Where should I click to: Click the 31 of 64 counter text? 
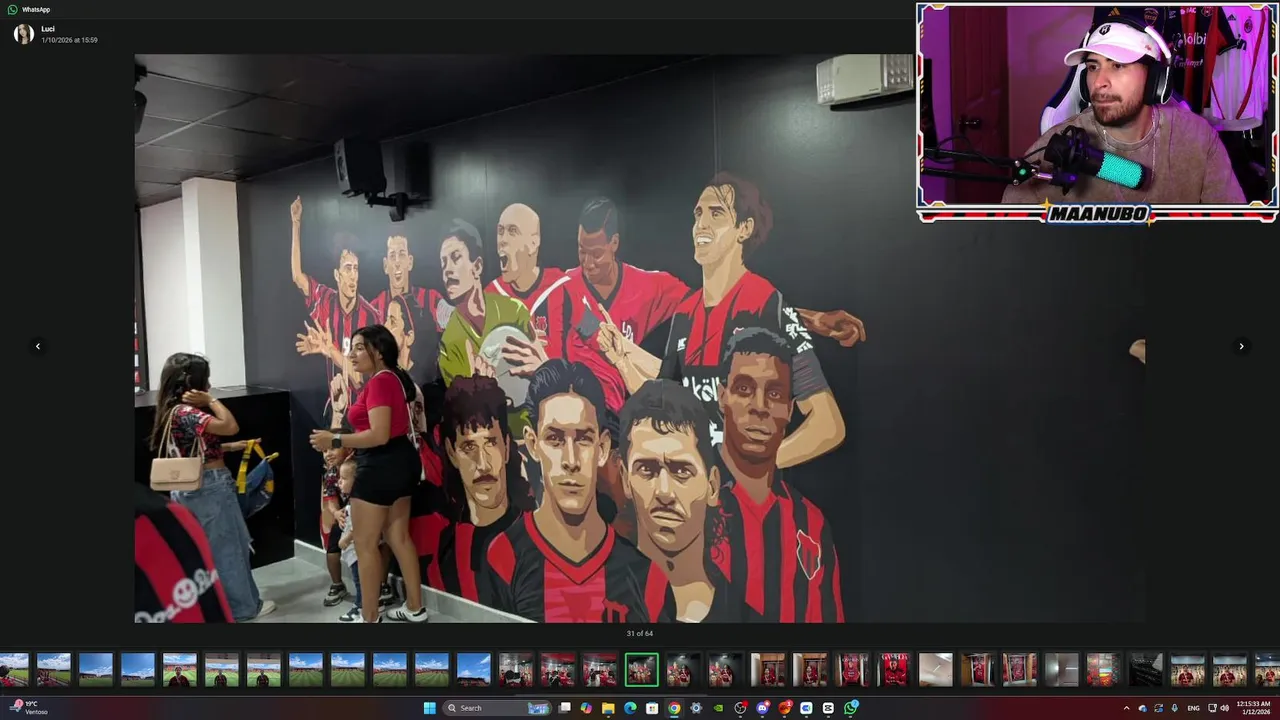(x=640, y=633)
